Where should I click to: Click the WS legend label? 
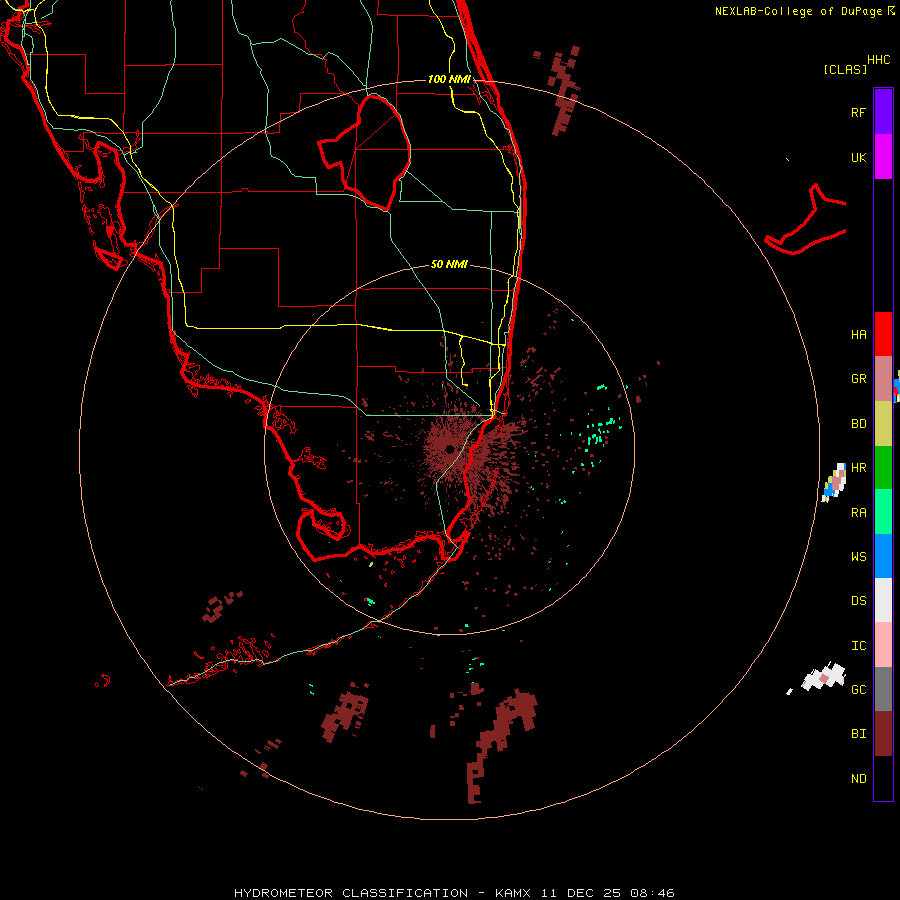pos(858,556)
